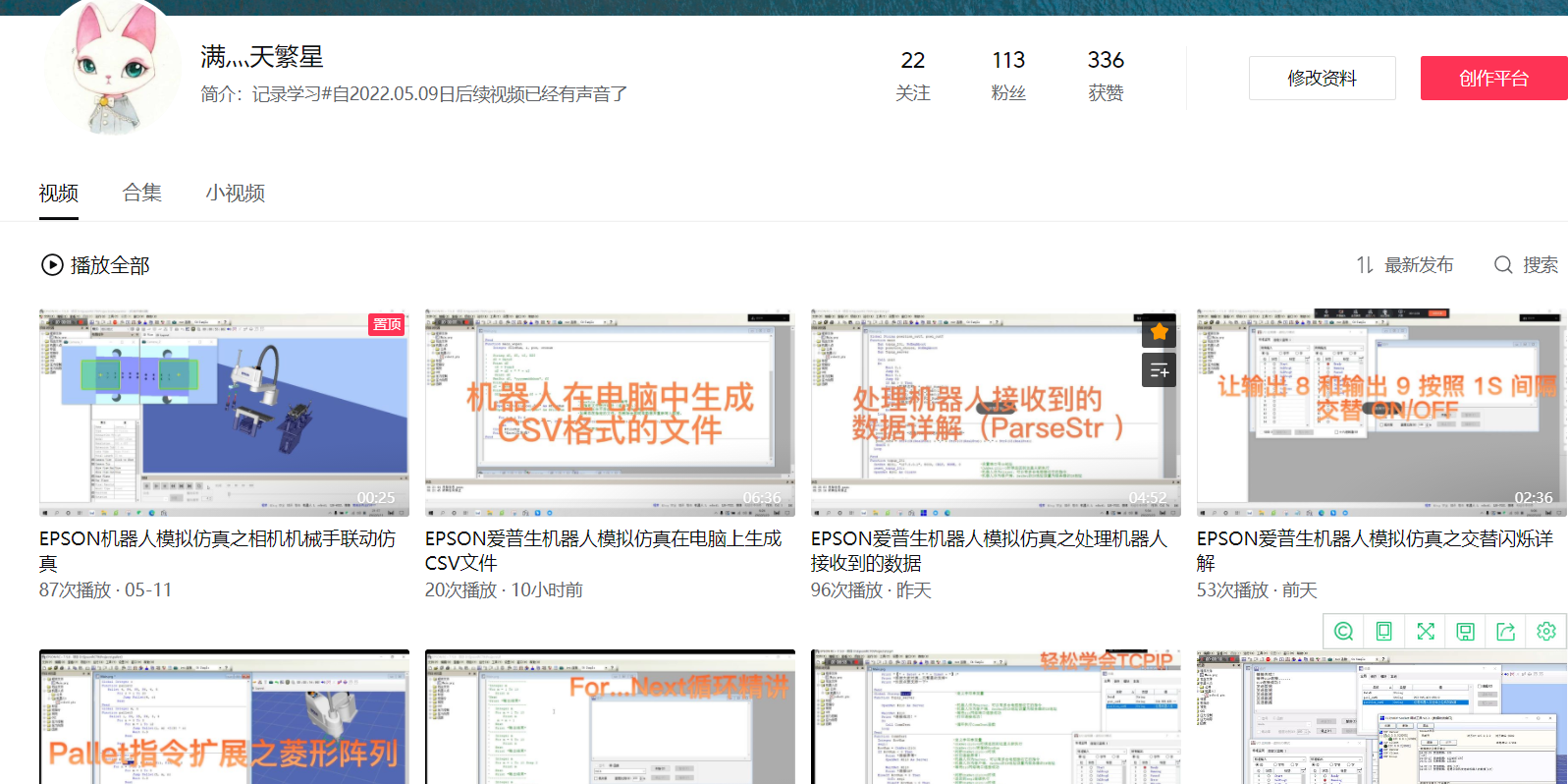The width and height of the screenshot is (1568, 784).
Task: View the 22 关注 following count
Action: 912,76
